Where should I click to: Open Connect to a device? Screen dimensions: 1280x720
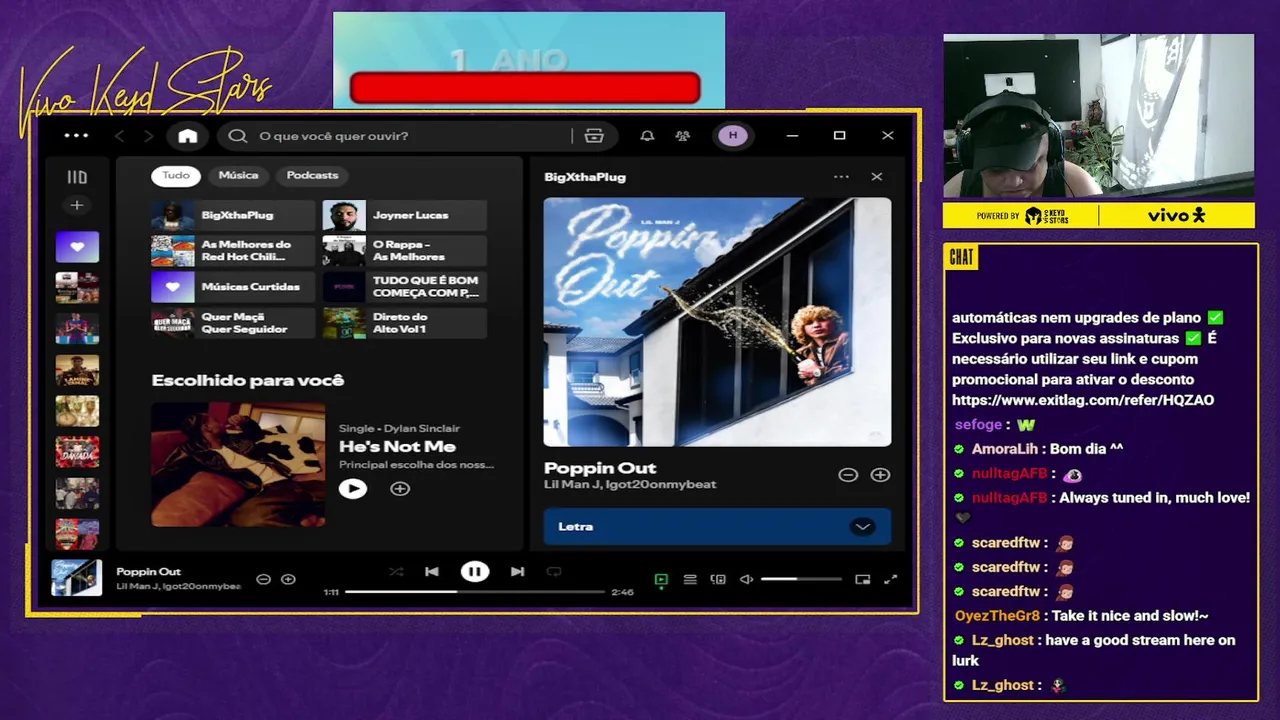click(x=718, y=580)
